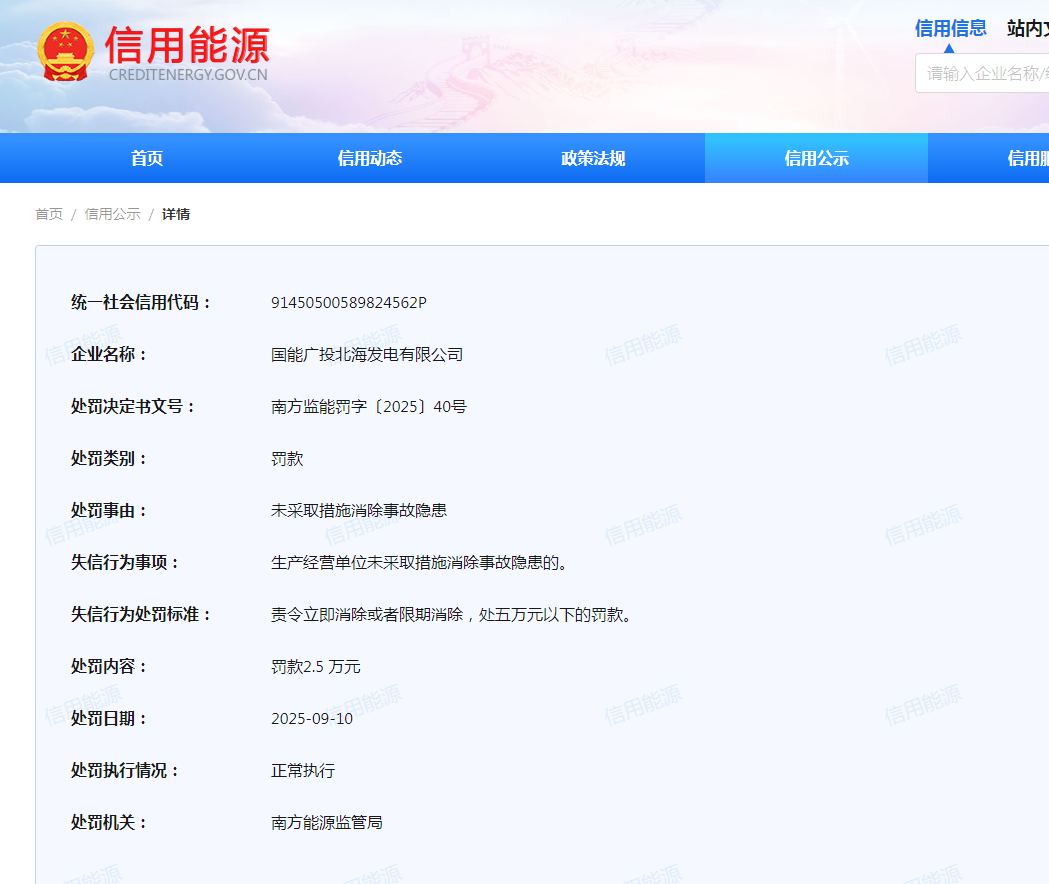The width and height of the screenshot is (1049, 884).
Task: Select the 信用信息 search tab
Action: tap(950, 28)
